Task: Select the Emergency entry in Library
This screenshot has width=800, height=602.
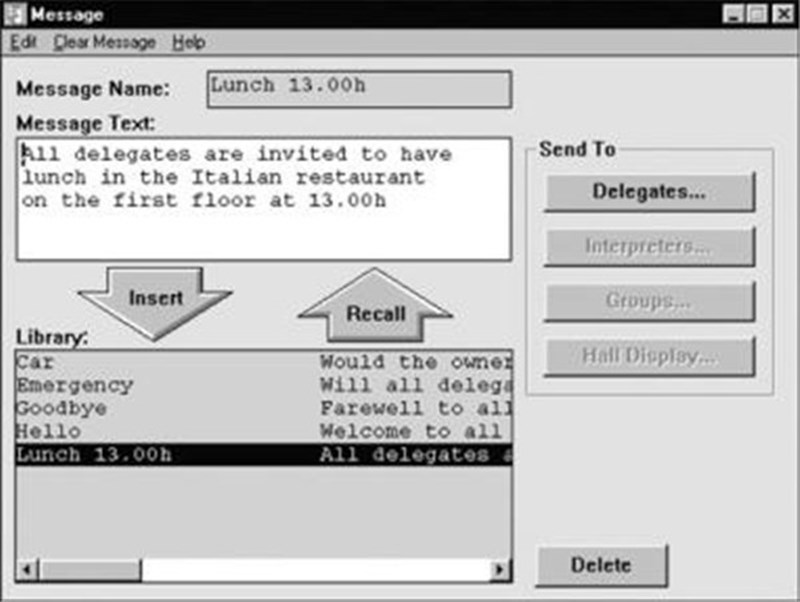Action: [74, 385]
